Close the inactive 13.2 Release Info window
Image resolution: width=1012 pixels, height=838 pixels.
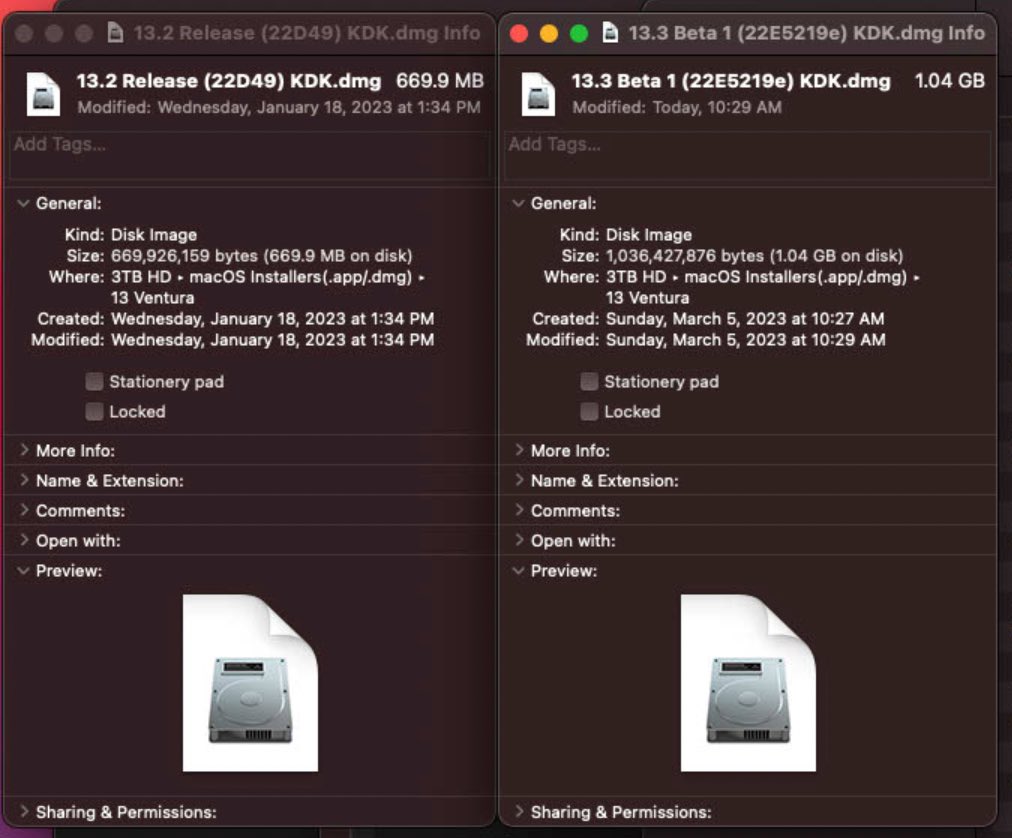point(24,34)
